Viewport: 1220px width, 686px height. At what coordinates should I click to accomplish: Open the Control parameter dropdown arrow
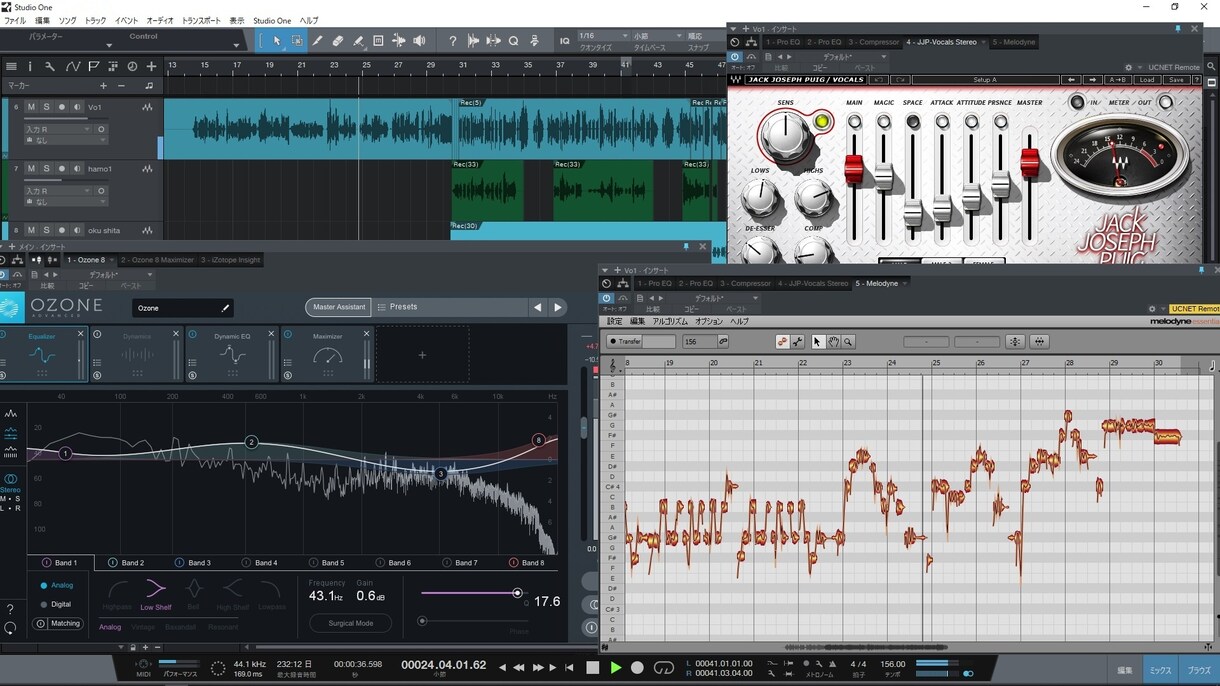(236, 44)
